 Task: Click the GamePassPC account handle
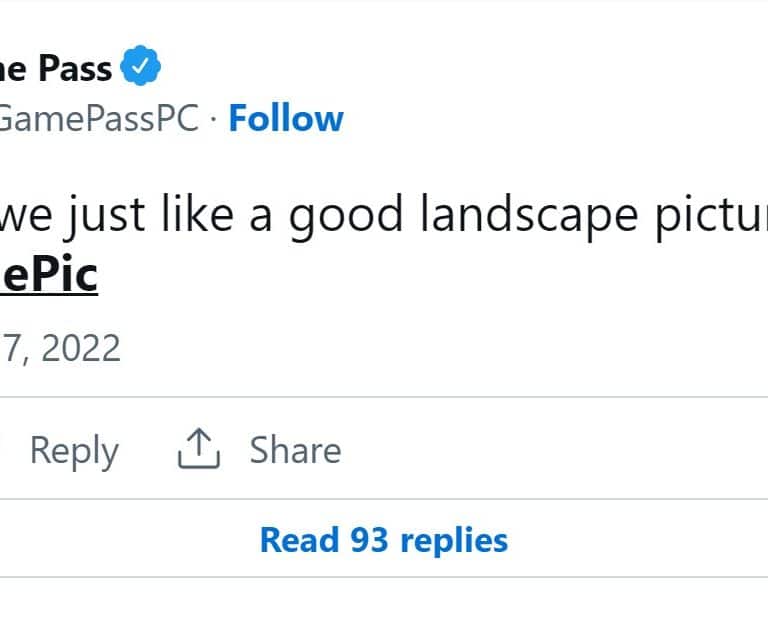pos(99,119)
